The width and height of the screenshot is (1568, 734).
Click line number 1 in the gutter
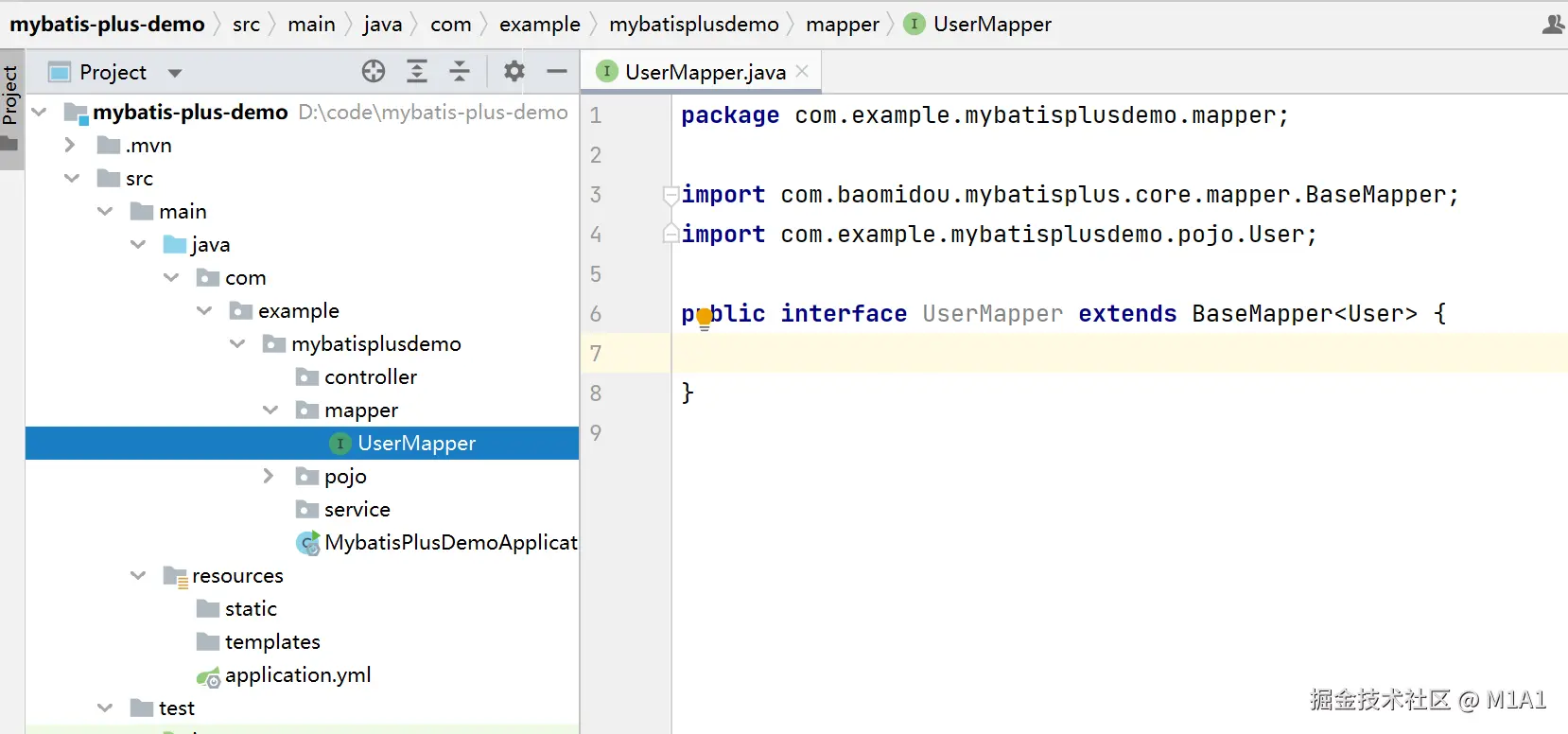pos(596,115)
